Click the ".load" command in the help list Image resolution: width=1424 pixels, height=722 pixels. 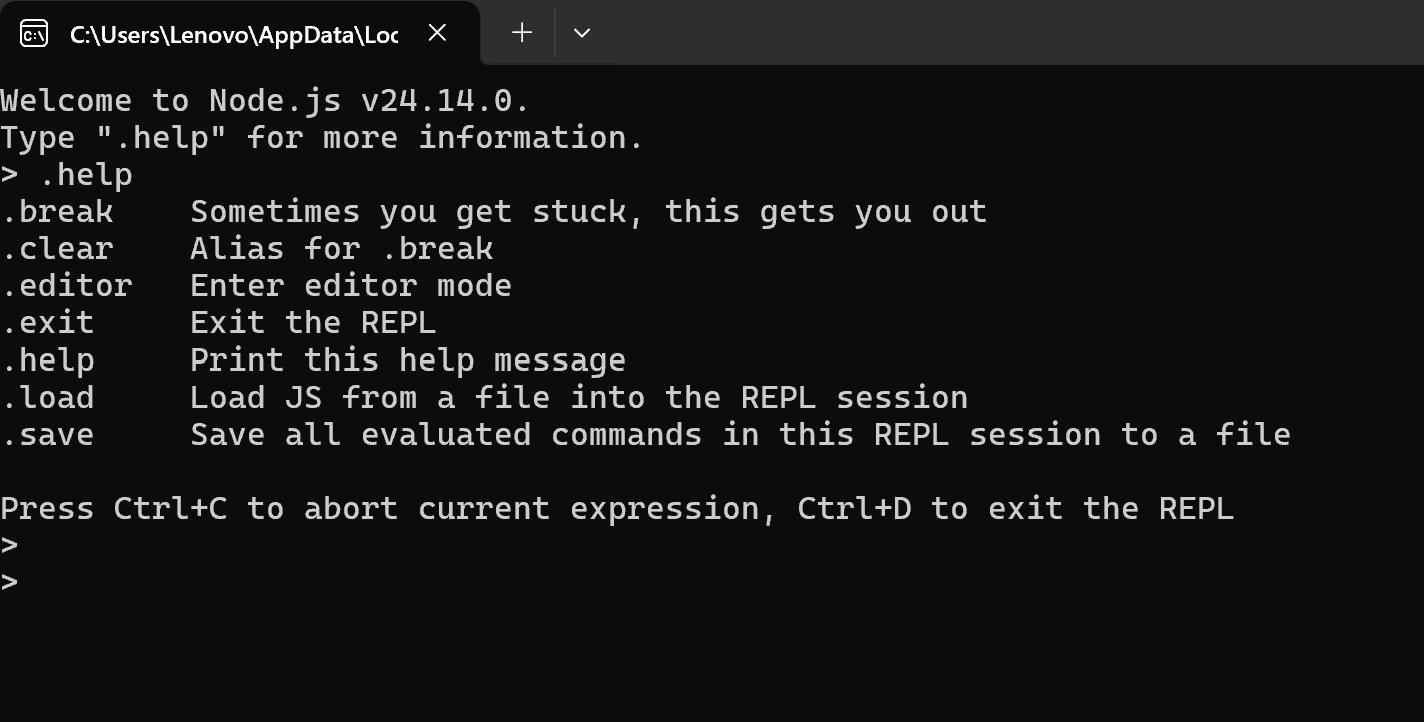click(48, 398)
